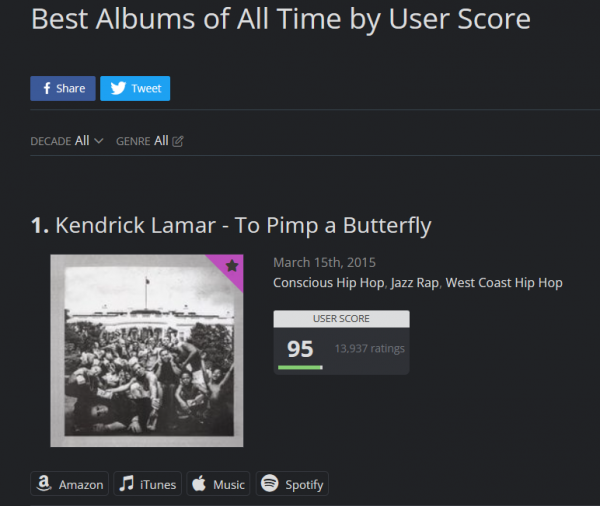The width and height of the screenshot is (600, 506).
Task: Click the Amazon store icon
Action: coord(44,484)
